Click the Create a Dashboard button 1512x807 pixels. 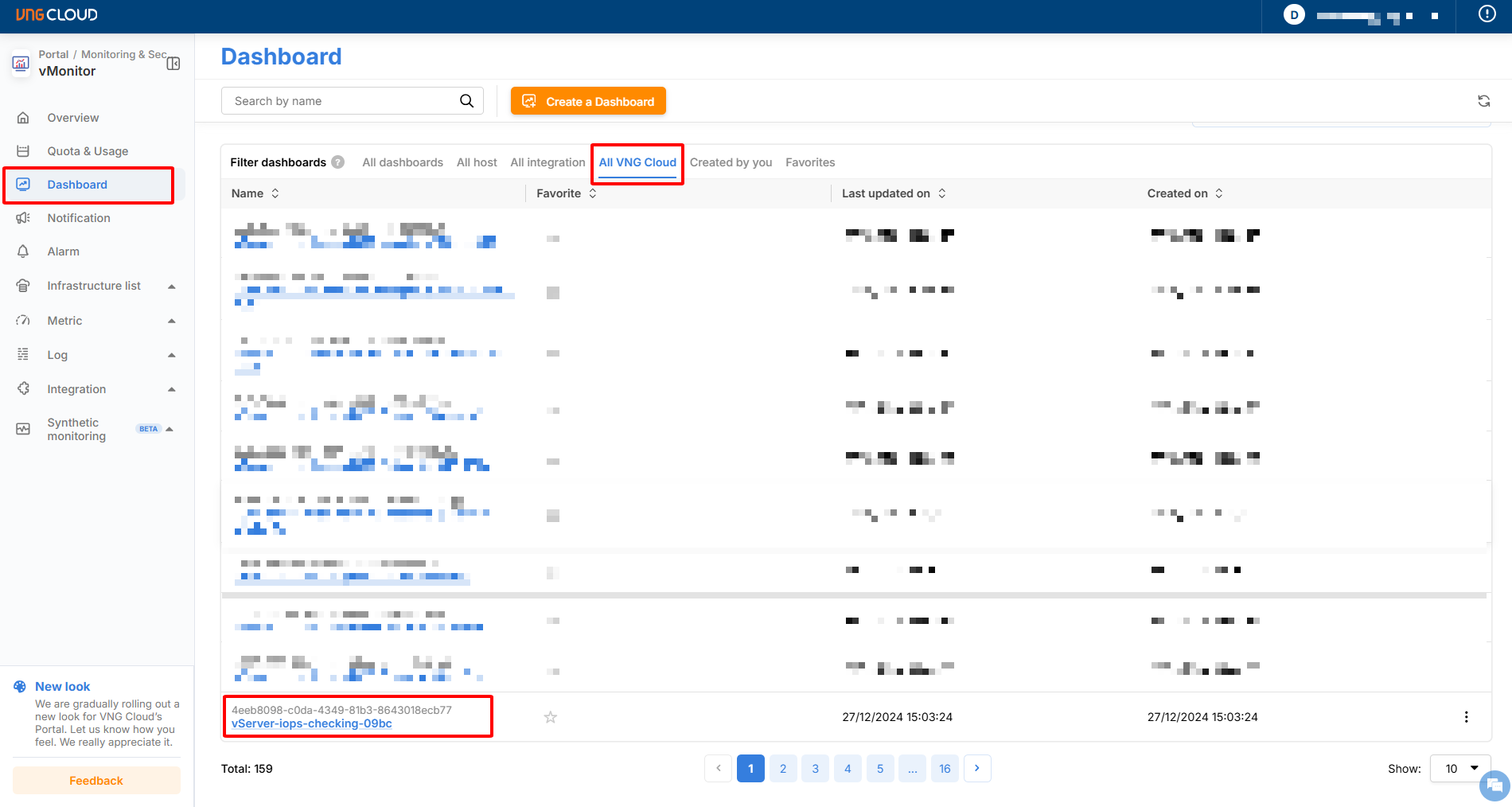pos(588,101)
